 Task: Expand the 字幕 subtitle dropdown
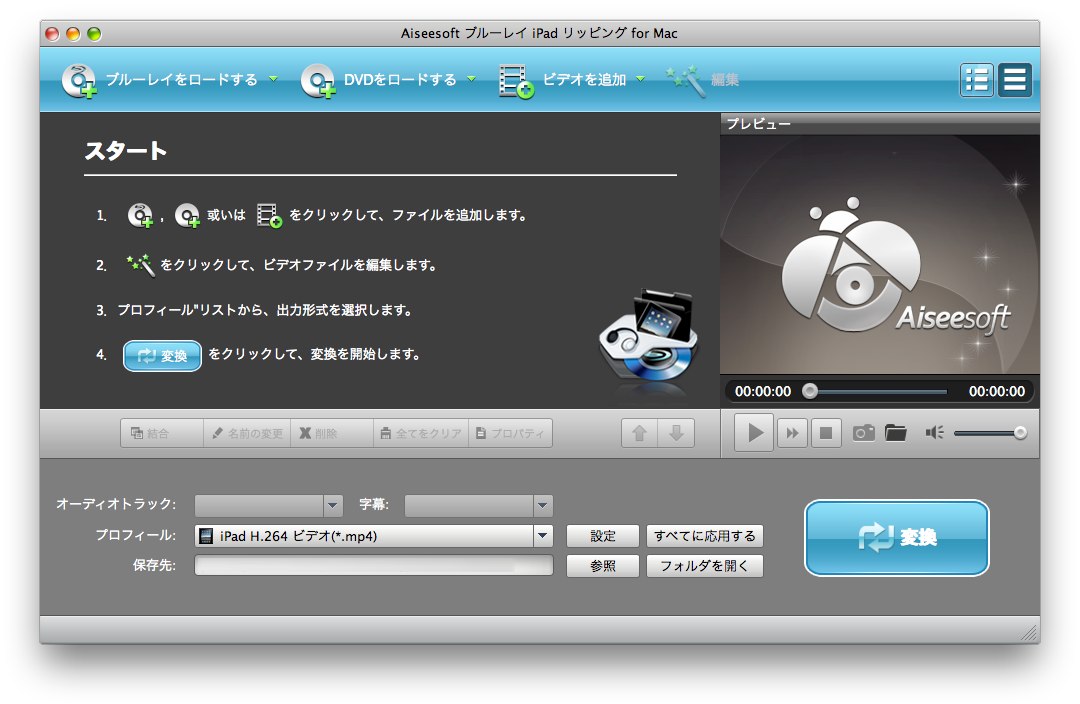click(x=478, y=505)
